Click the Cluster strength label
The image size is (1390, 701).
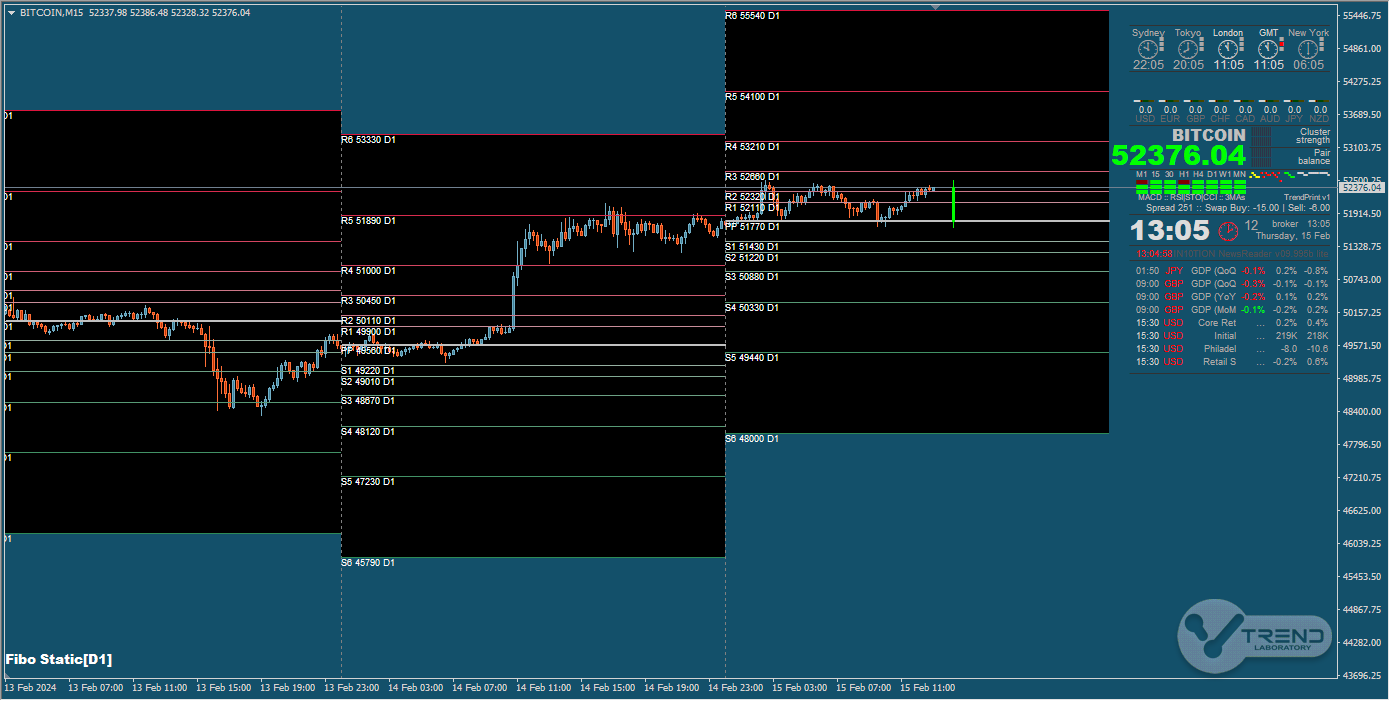[1314, 136]
